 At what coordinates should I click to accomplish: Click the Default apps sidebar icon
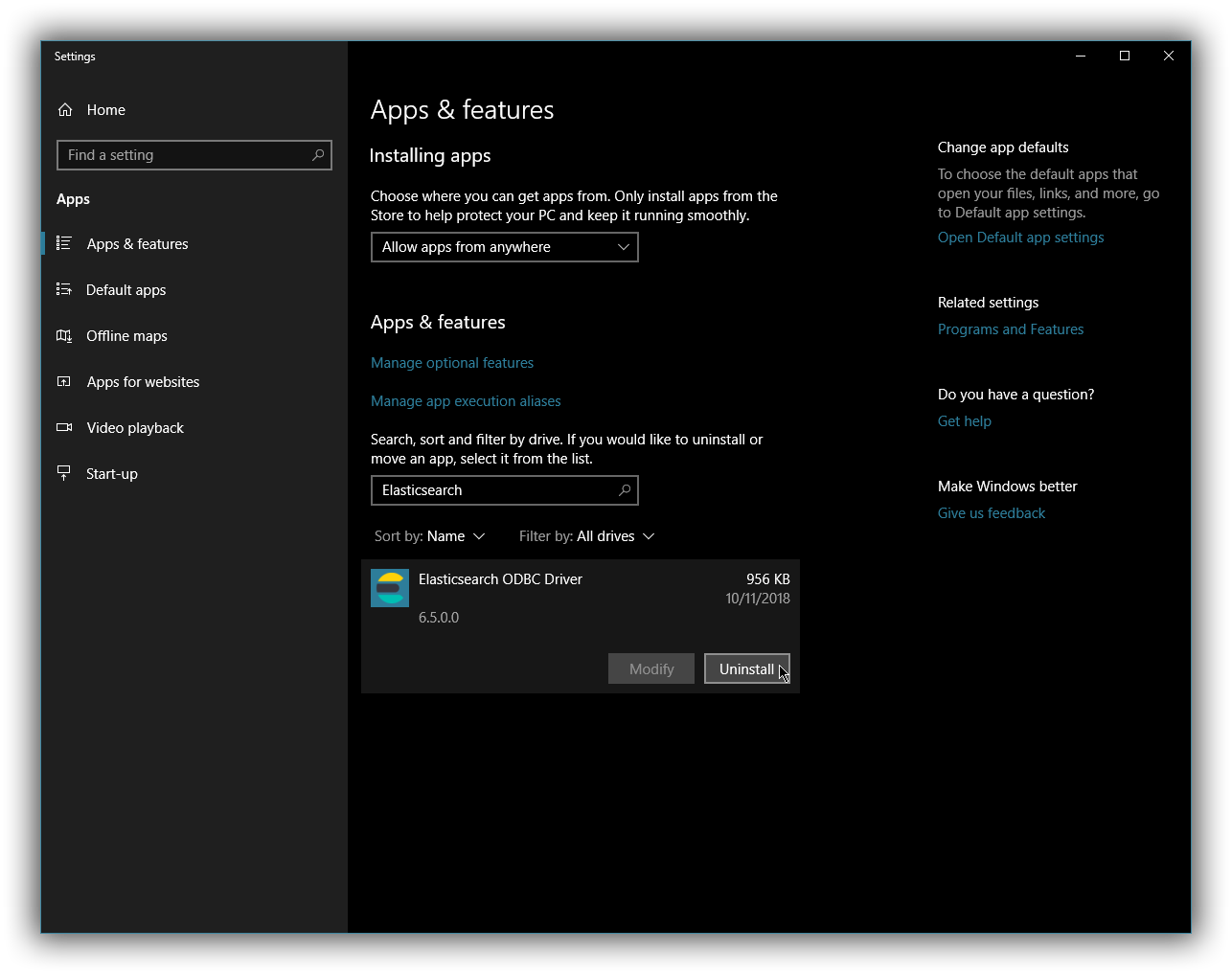coord(64,289)
